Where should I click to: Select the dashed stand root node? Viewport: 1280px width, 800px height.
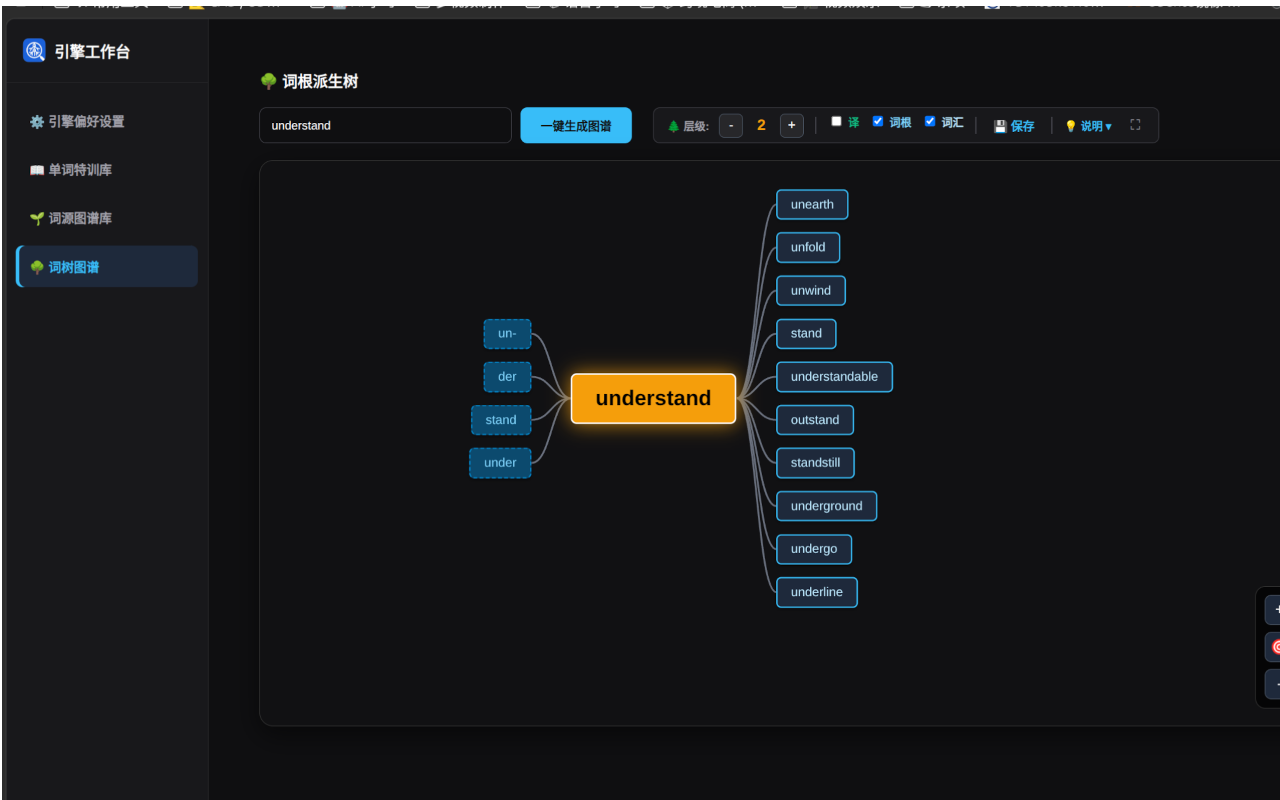tap(501, 420)
